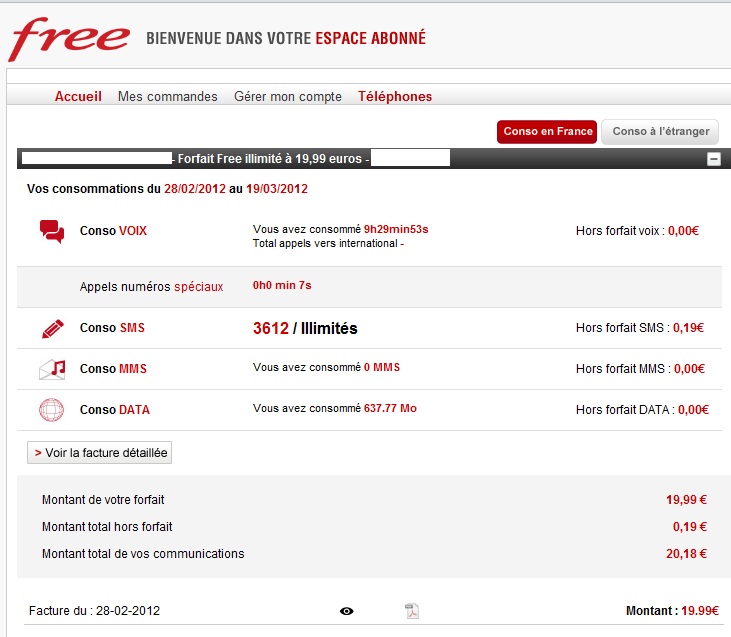Click Appels numéros spéciaux row

[x=151, y=286]
